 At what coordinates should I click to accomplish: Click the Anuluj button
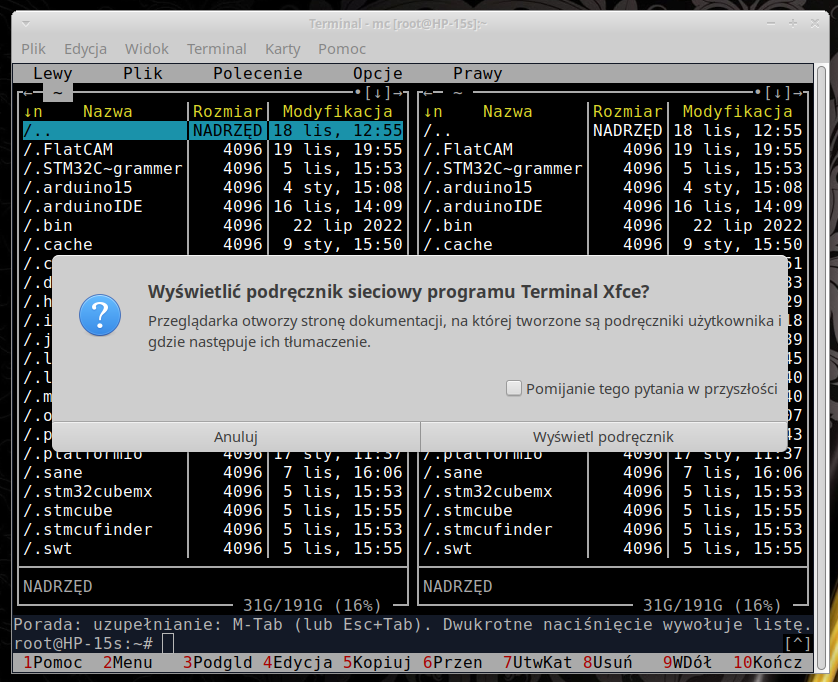pyautogui.click(x=236, y=437)
